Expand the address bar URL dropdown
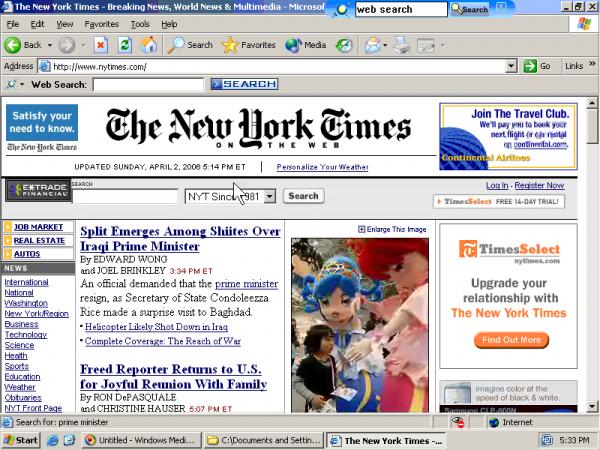The image size is (600, 450). click(511, 66)
